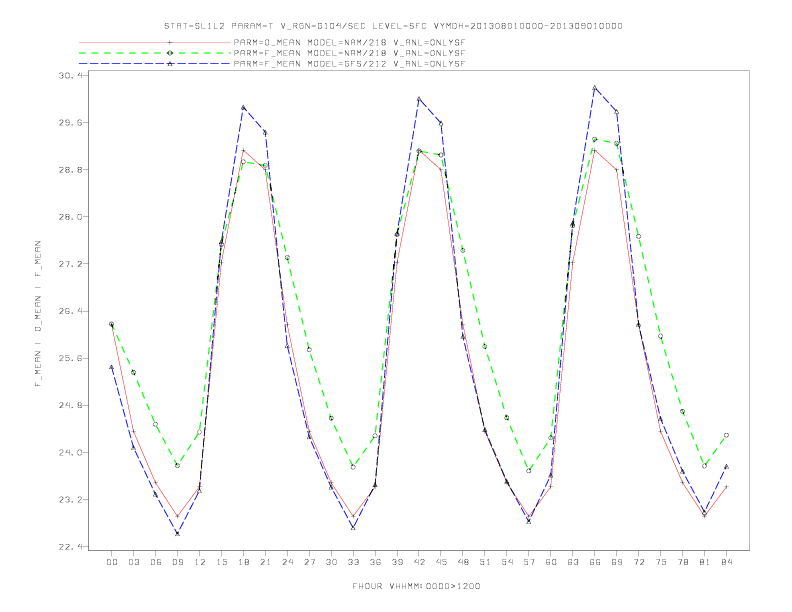Screen dimensions: 792x612
Task: Click the y-axis tick label 29.6
Action: click(69, 123)
